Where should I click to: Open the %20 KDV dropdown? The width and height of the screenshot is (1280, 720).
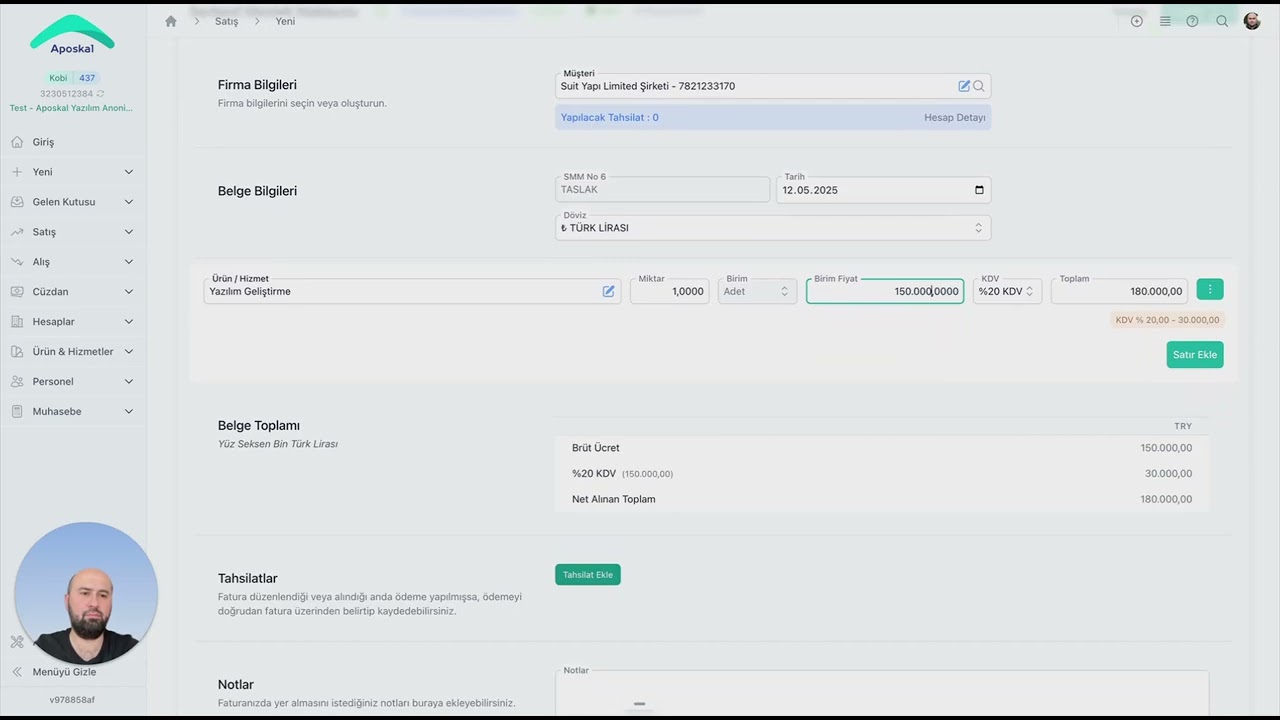pos(1007,291)
